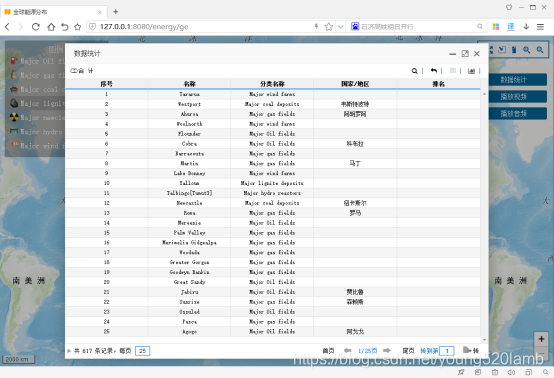Sort by the 排名 column header
554x378 pixels.
pos(438,84)
